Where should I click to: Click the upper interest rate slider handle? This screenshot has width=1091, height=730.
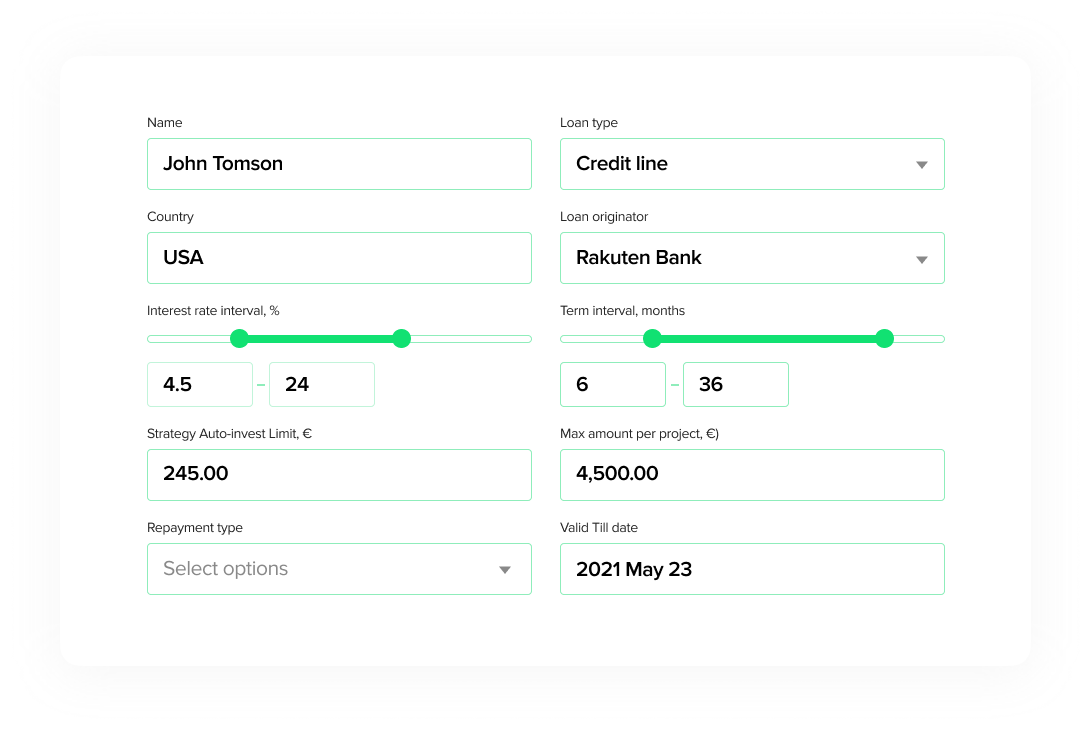(401, 339)
